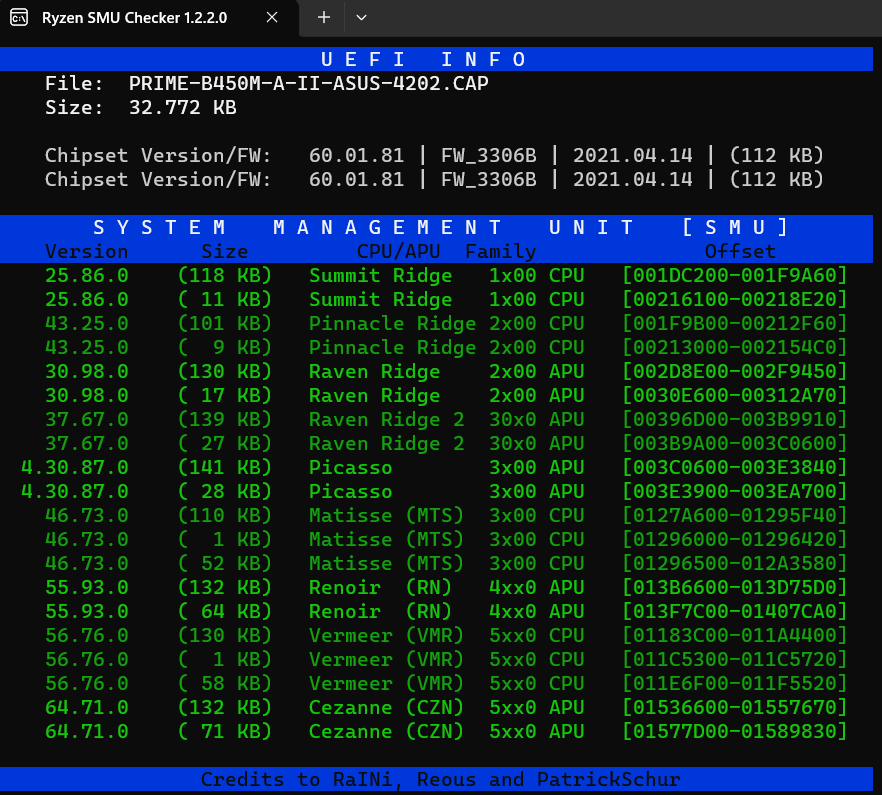The height and width of the screenshot is (795, 882).
Task: Click Matisse (MTS) in the 52 KB row
Action: pyautogui.click(x=386, y=563)
